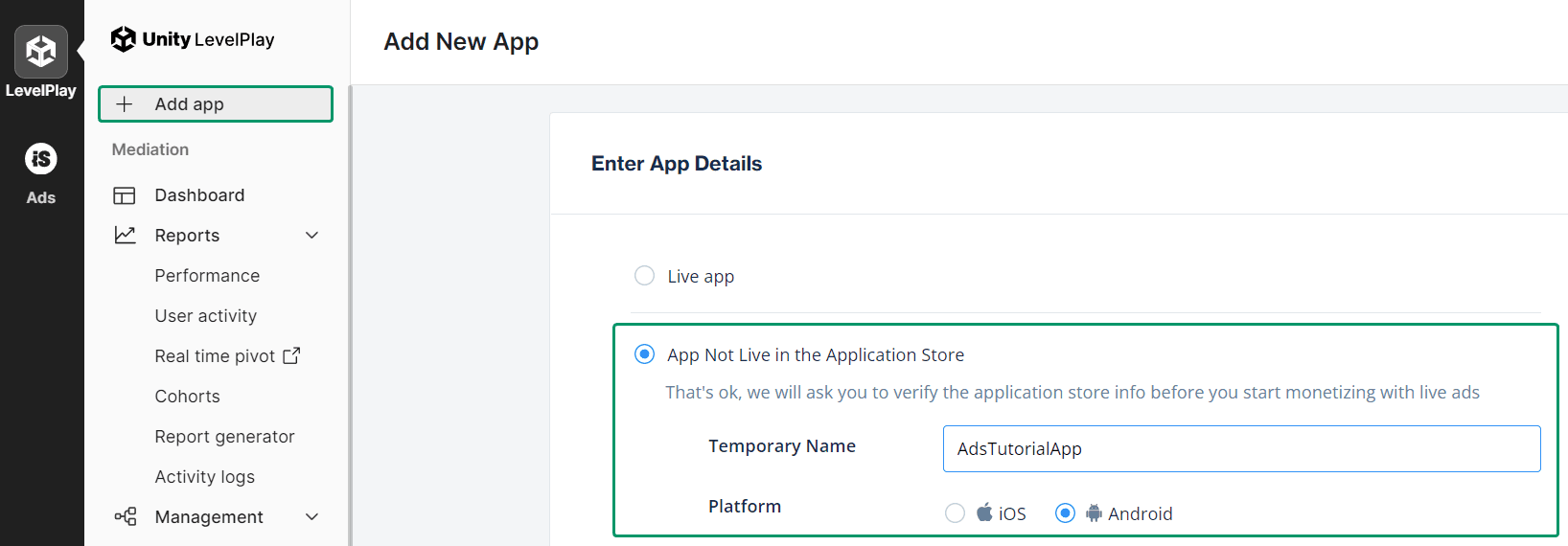Open the LevelPlay product icon
The width and height of the screenshot is (1568, 546).
pos(41,52)
